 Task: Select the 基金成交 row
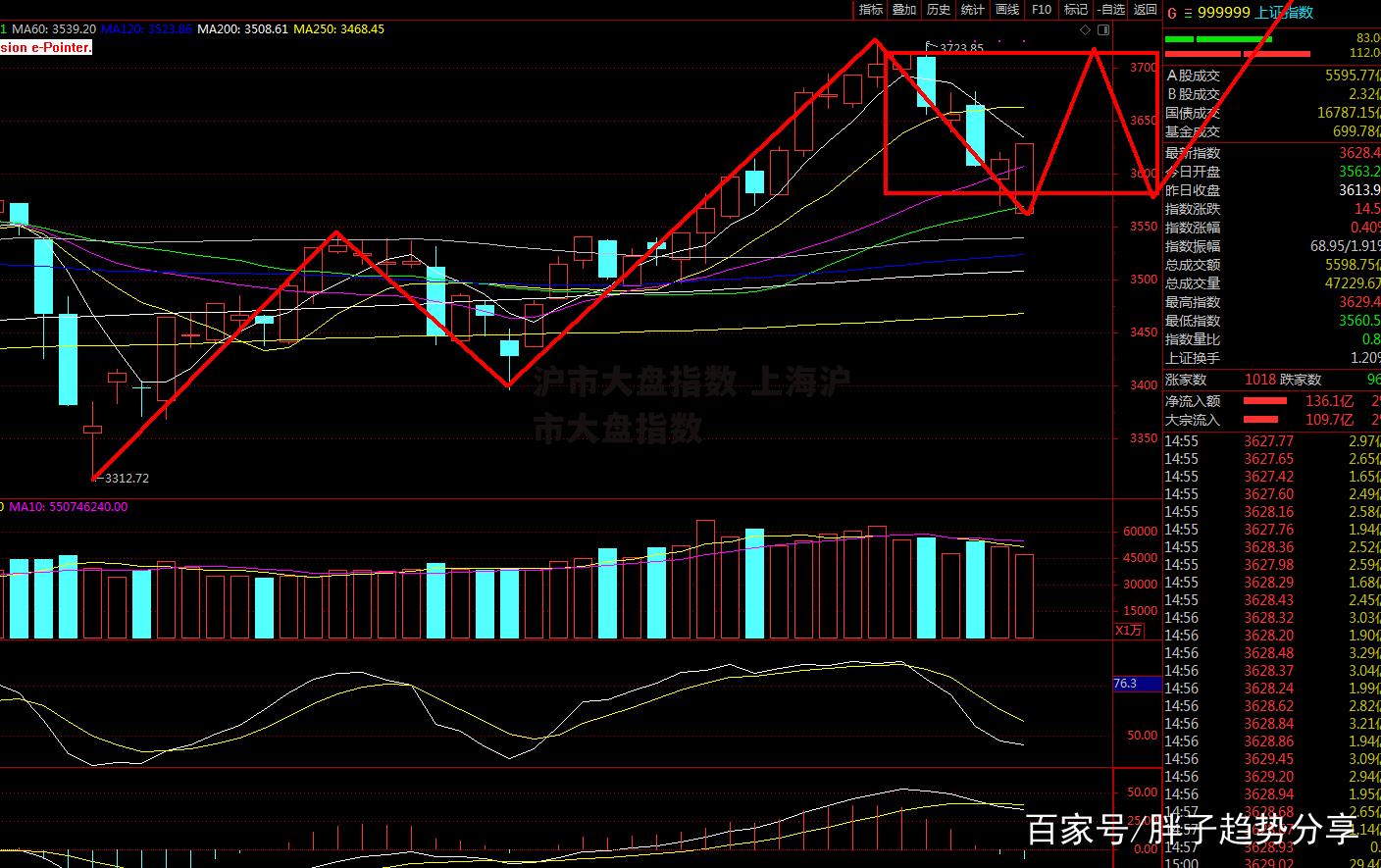(1272, 131)
